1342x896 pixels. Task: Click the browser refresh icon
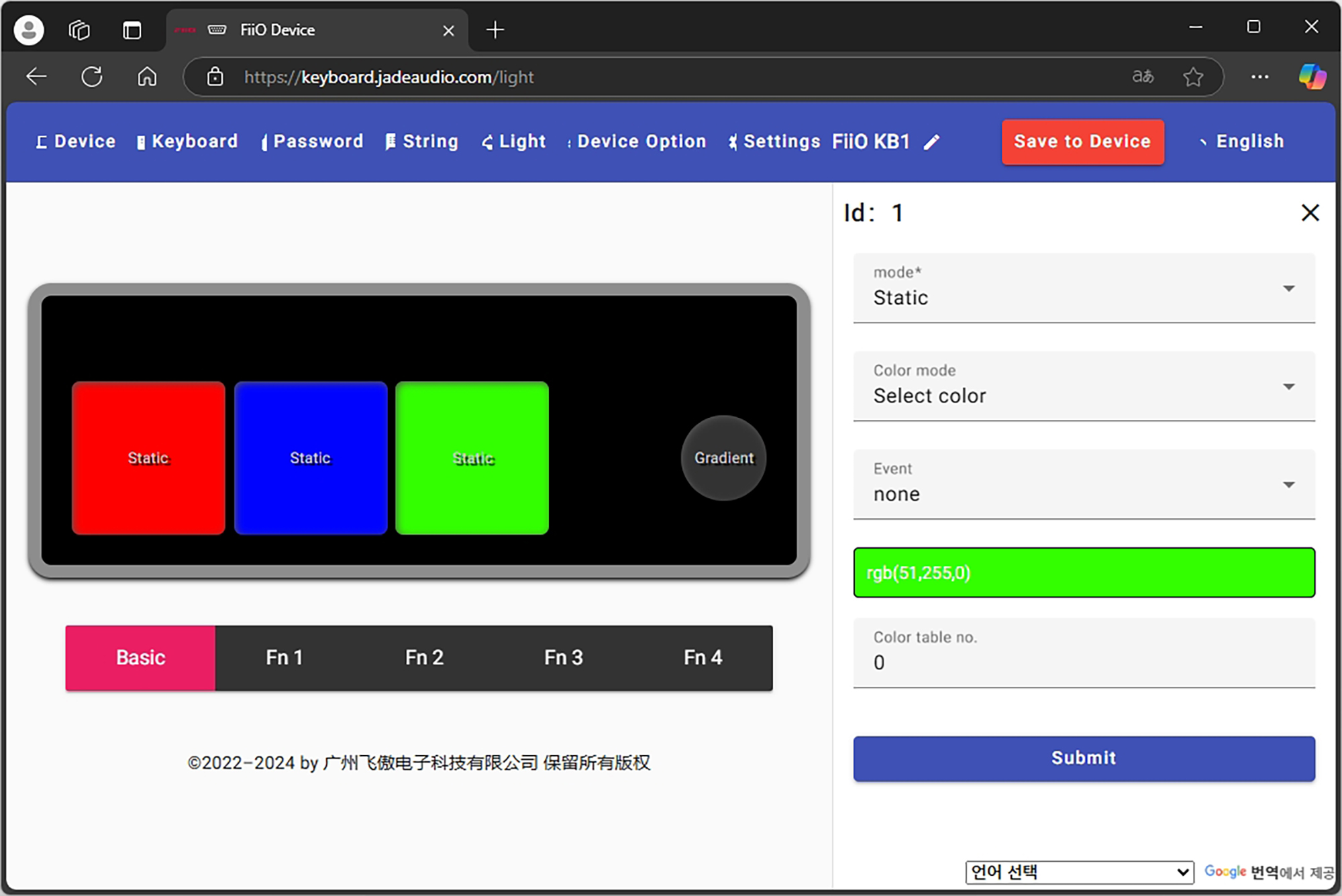[92, 77]
